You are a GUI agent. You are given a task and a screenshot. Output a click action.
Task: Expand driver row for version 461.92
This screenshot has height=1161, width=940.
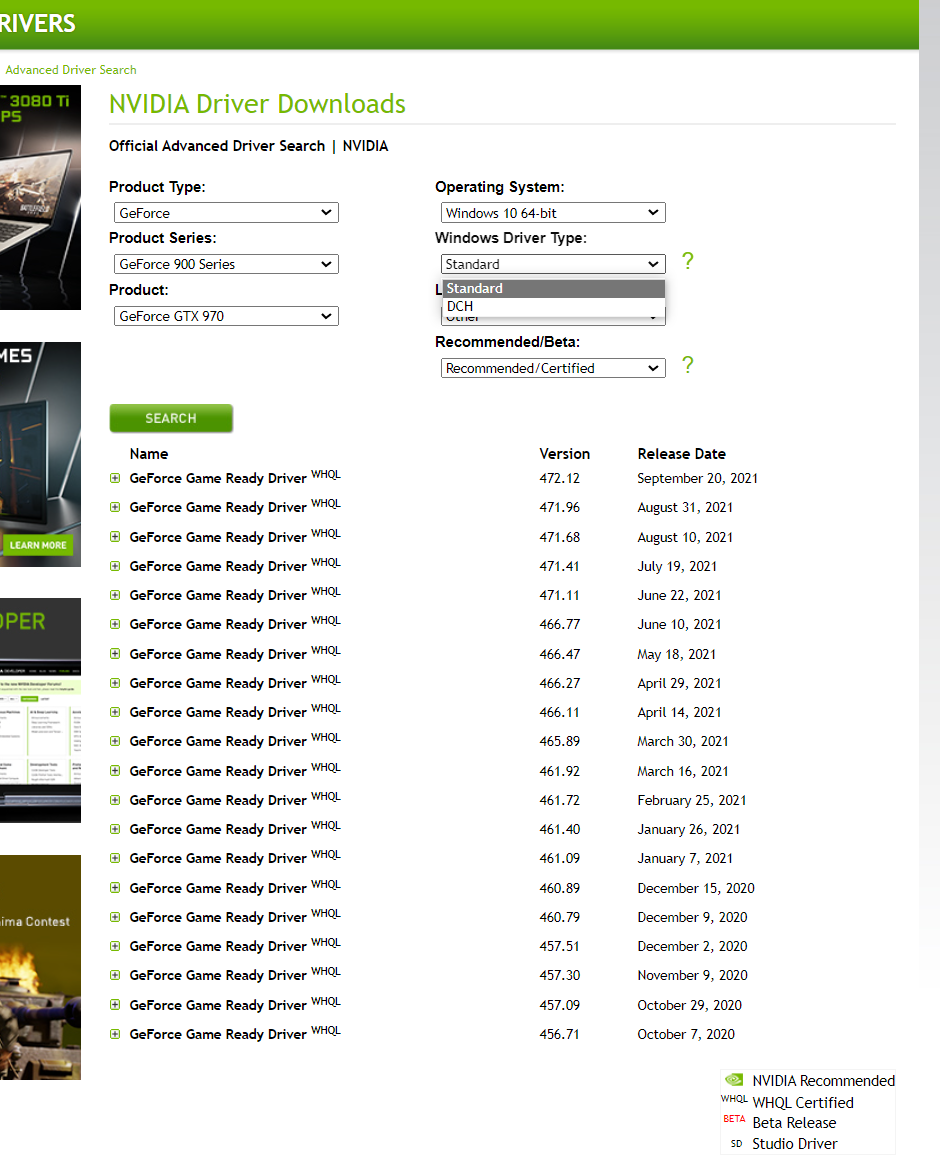pos(115,771)
